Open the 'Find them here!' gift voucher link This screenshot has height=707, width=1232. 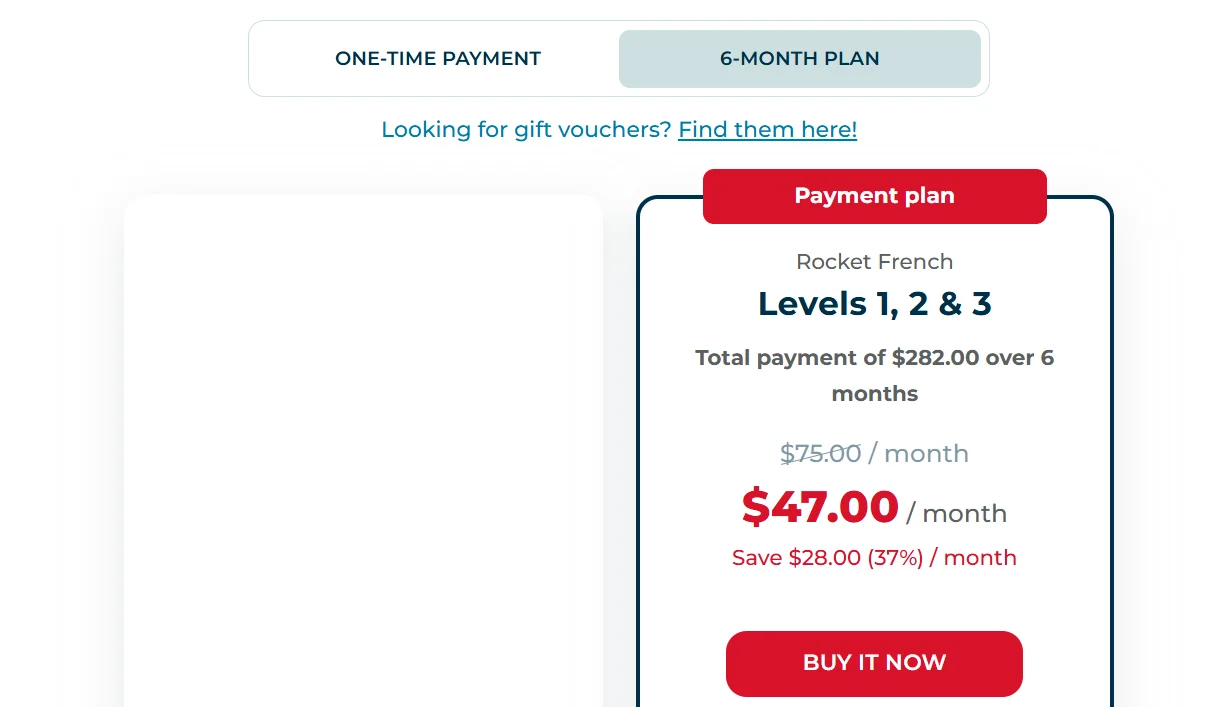(x=767, y=130)
